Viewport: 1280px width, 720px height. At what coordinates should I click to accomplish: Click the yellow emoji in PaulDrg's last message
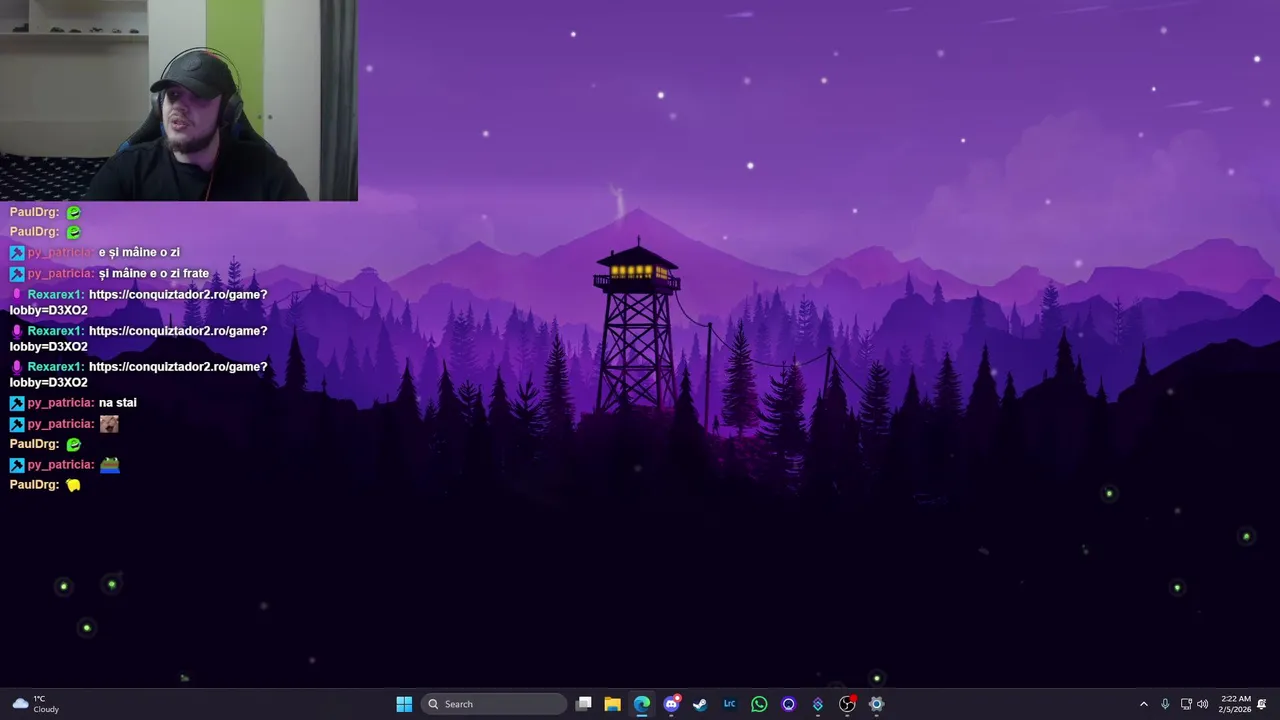[x=73, y=485]
